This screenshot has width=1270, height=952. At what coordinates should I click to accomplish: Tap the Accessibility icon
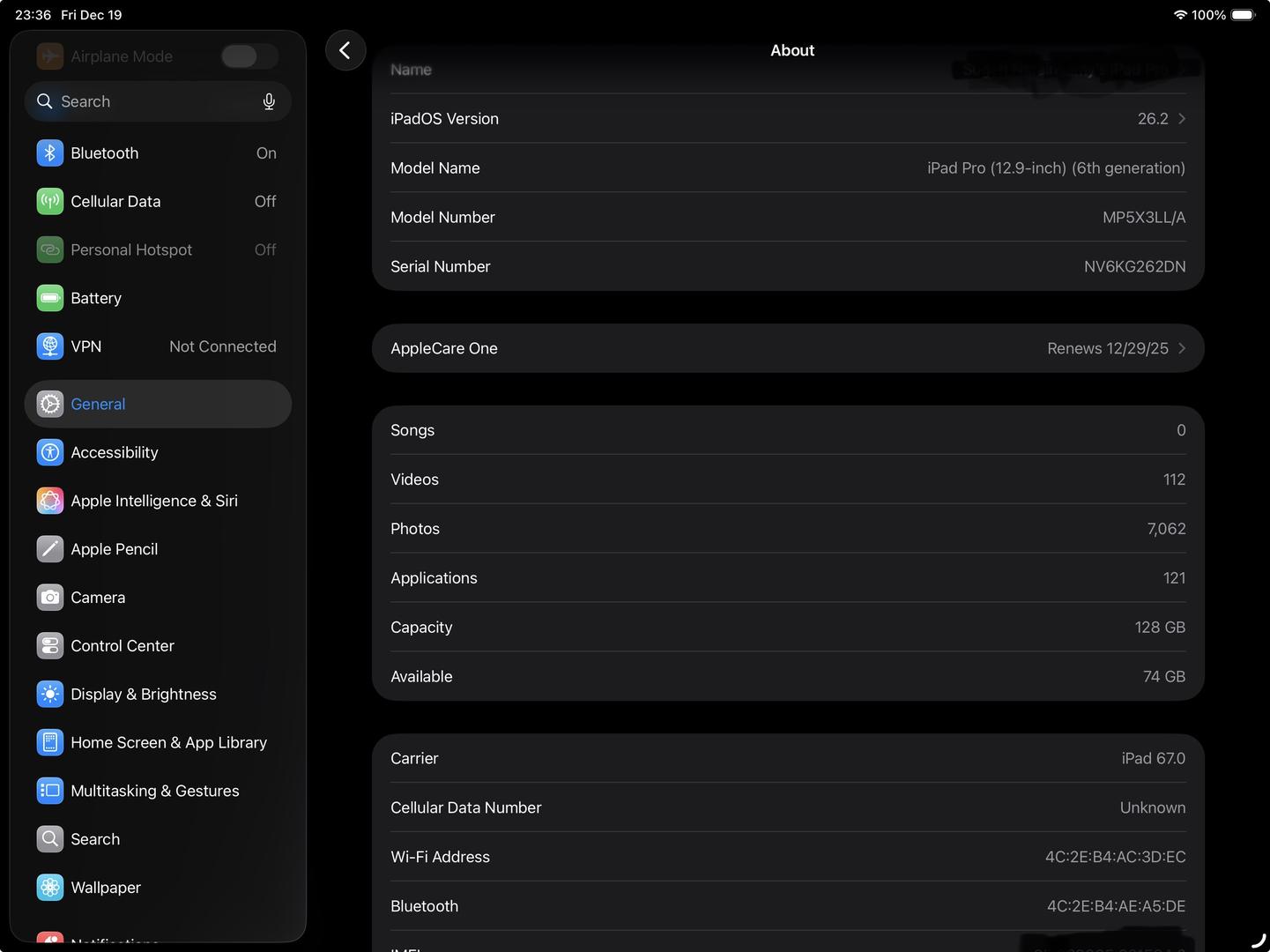tap(50, 452)
